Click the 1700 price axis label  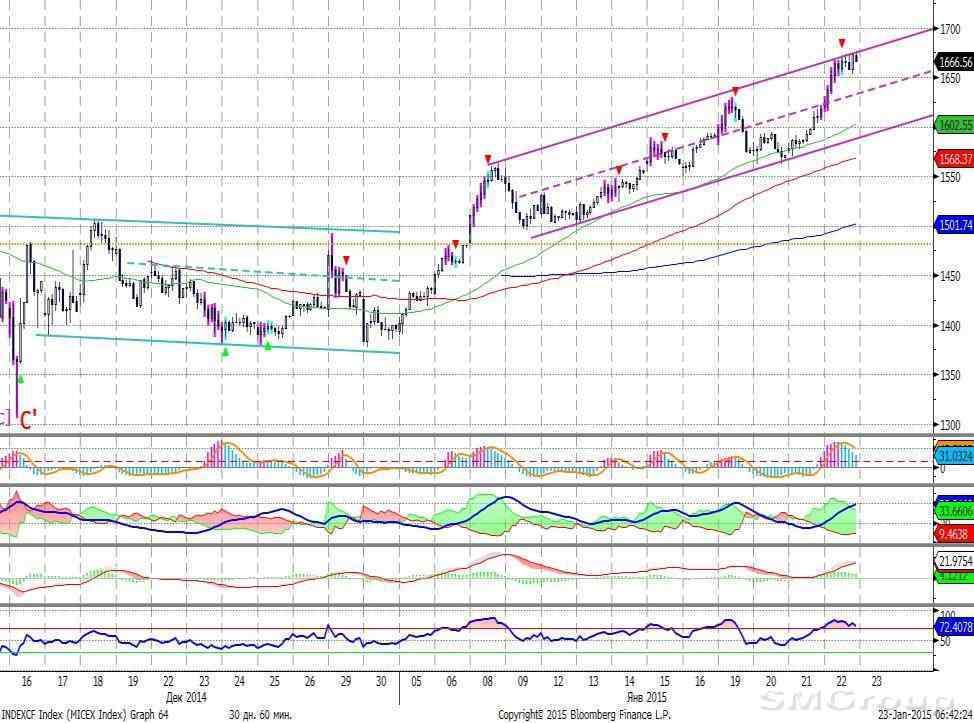point(950,29)
